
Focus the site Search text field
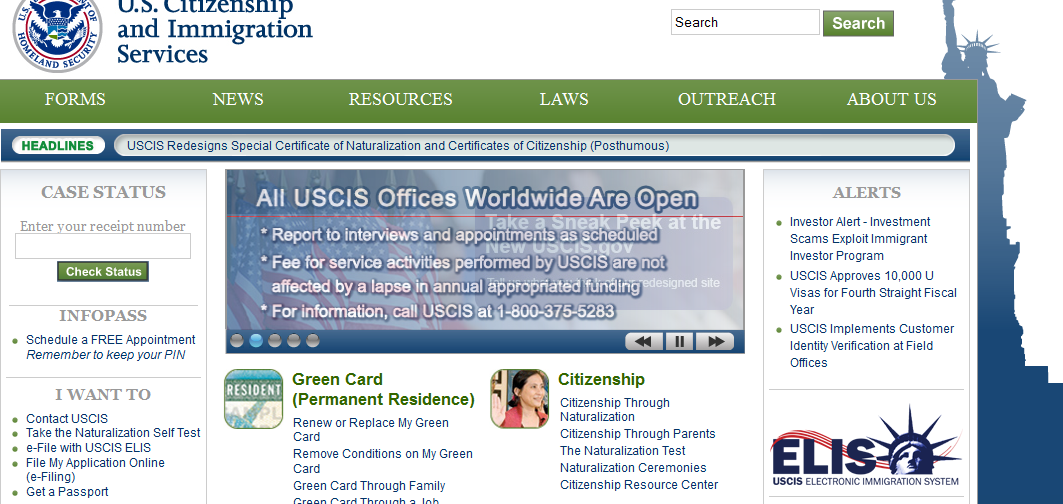(745, 22)
